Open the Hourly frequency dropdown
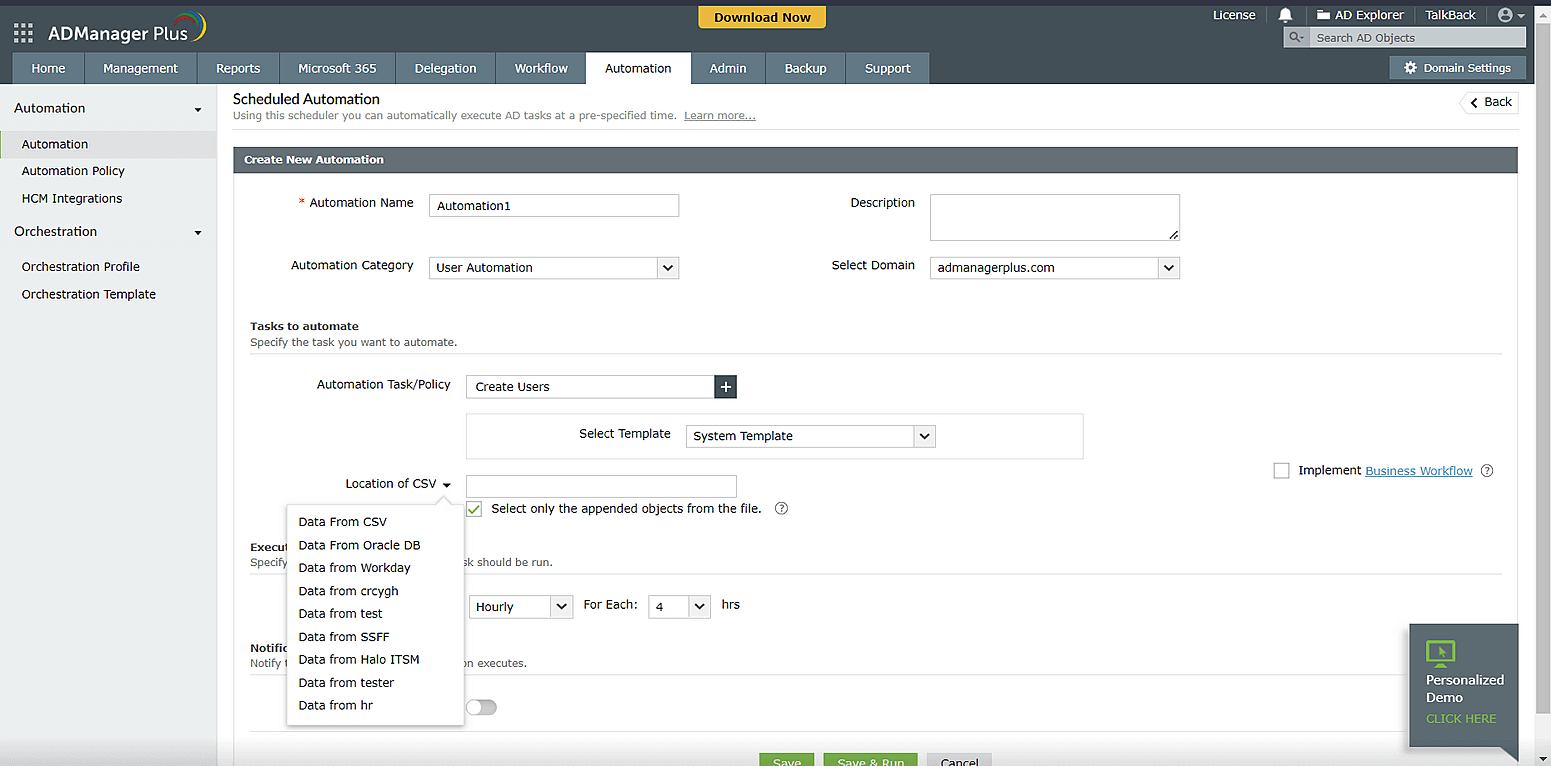The width and height of the screenshot is (1551, 766). (521, 606)
